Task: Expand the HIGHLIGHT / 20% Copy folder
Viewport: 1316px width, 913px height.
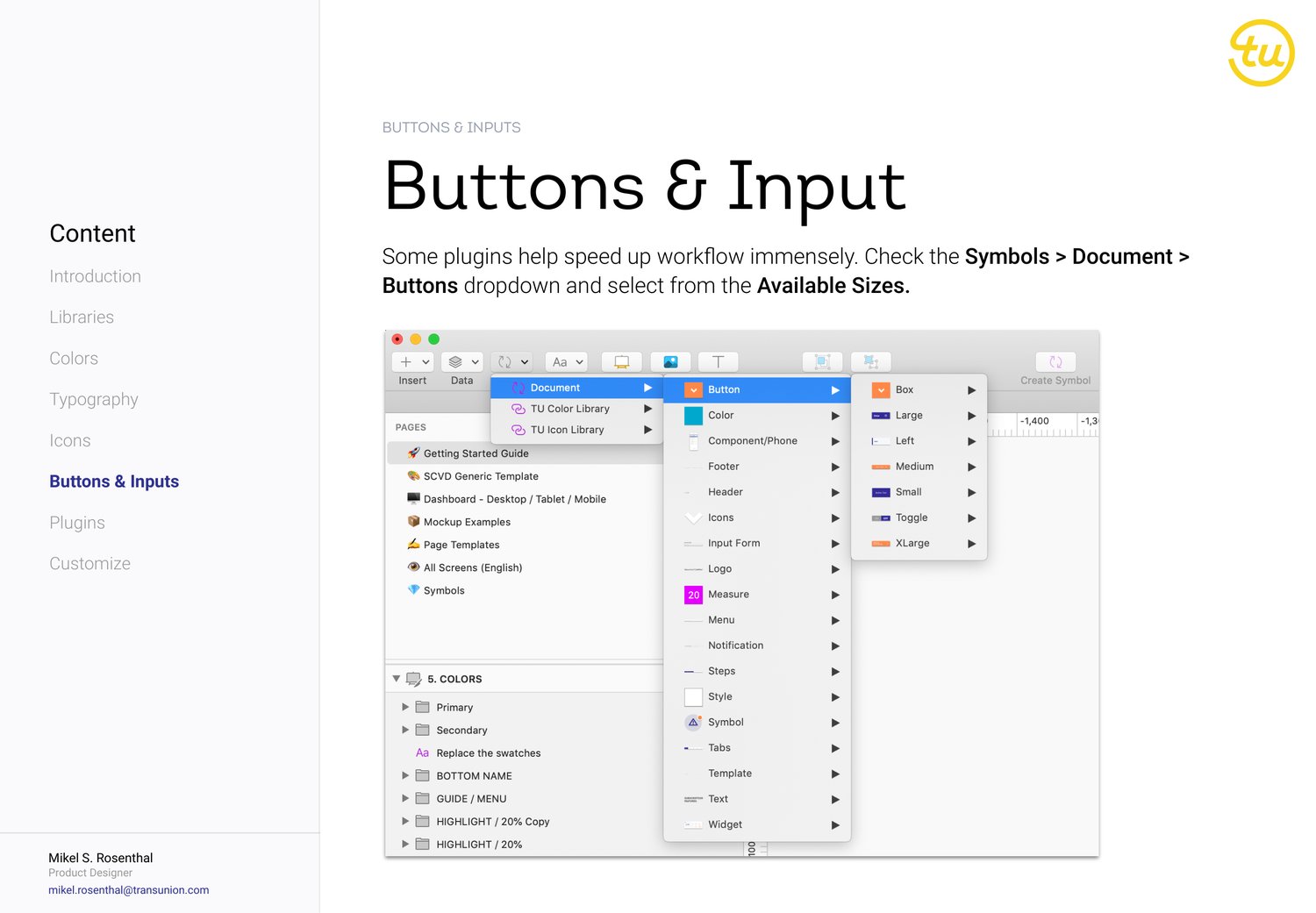Action: click(405, 821)
